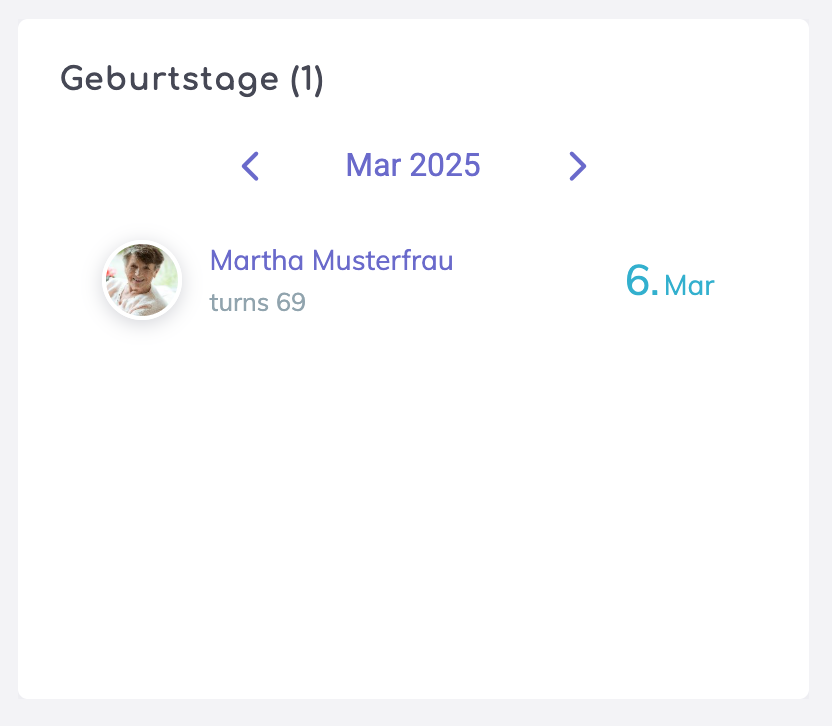832x726 pixels.
Task: Select the large birthday day number 6
Action: pyautogui.click(x=640, y=281)
